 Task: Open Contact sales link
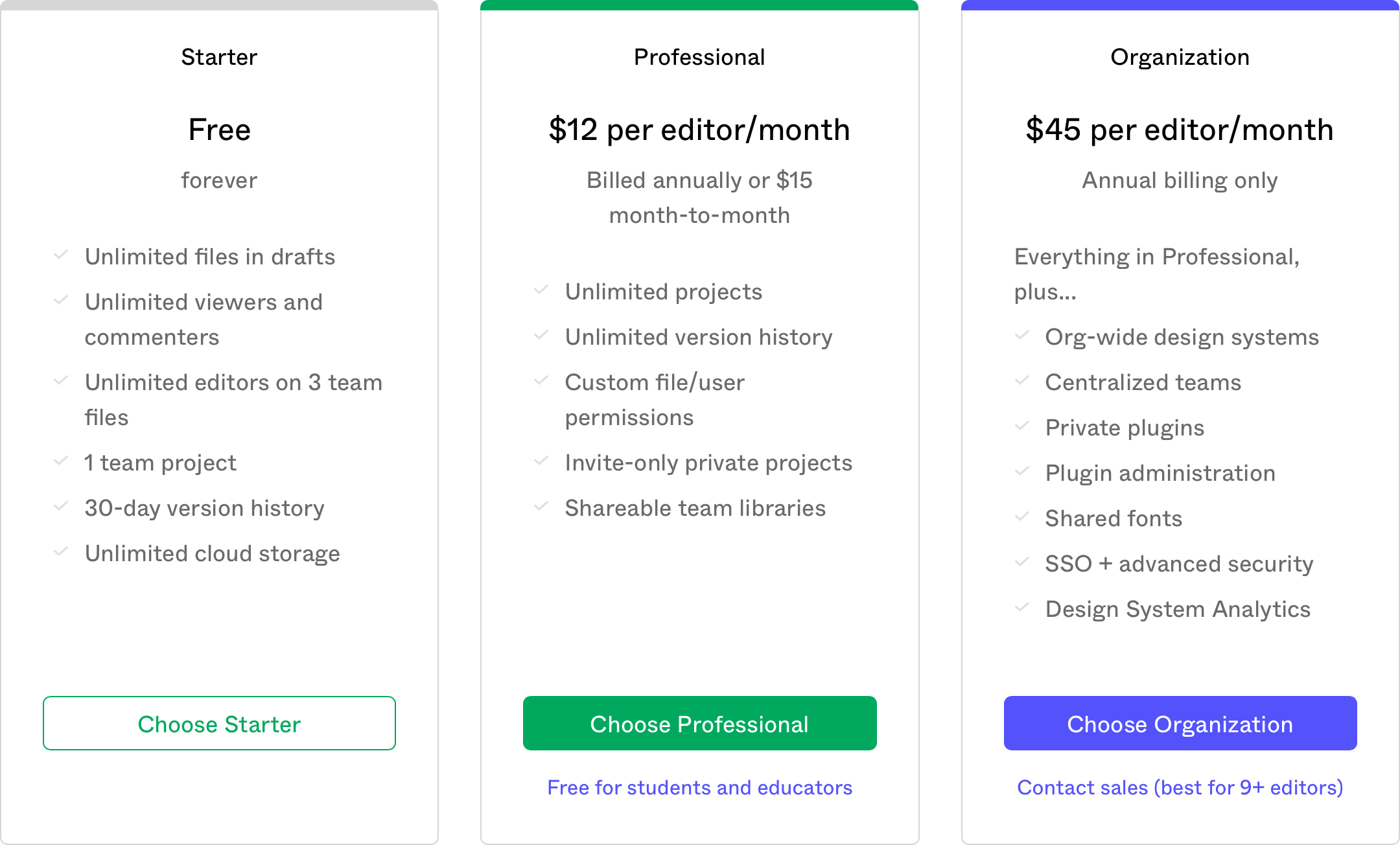click(1180, 787)
